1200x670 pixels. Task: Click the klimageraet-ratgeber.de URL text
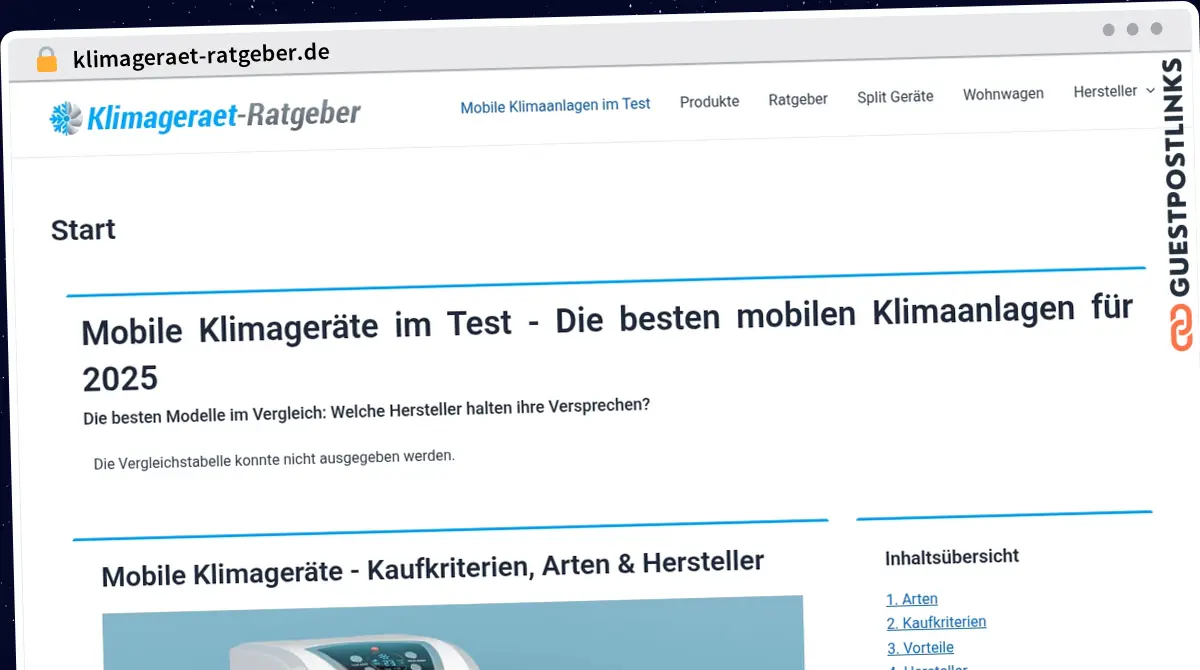(x=201, y=54)
